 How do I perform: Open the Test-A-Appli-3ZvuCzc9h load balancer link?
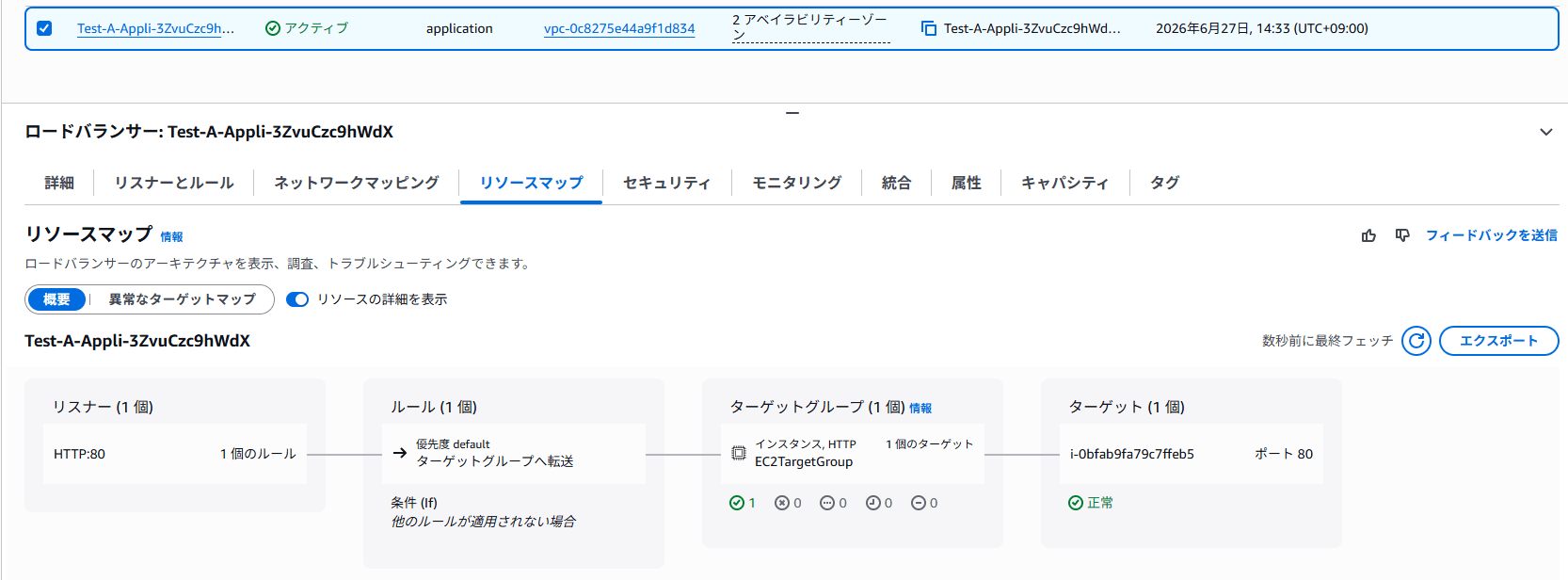155,28
